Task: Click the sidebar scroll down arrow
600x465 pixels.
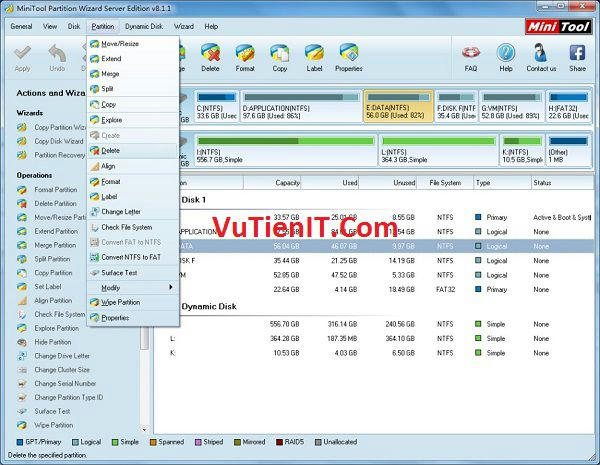Action: [145, 430]
